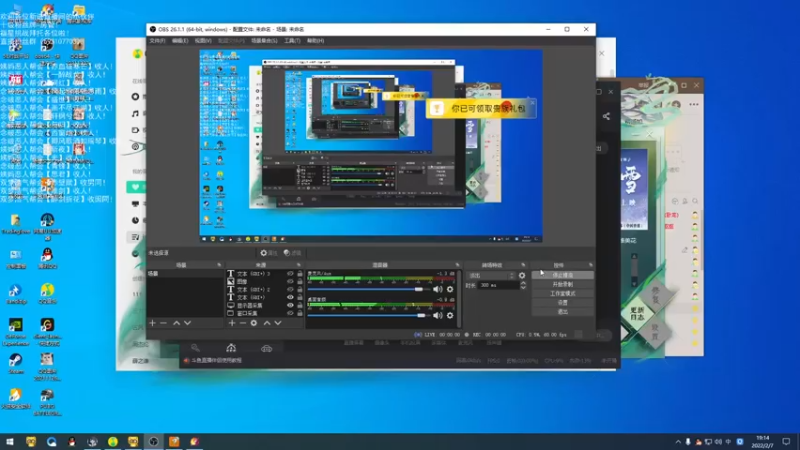This screenshot has width=800, height=450.
Task: Lock the 窗口采集 source
Action: [299, 313]
